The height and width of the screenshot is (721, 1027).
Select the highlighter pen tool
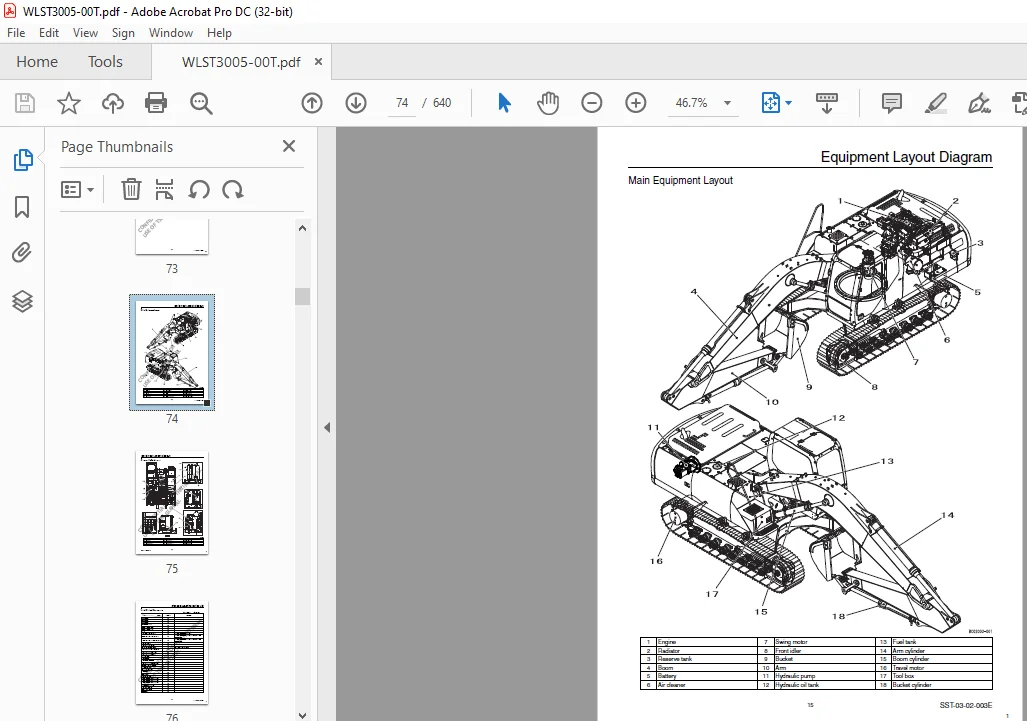(935, 103)
